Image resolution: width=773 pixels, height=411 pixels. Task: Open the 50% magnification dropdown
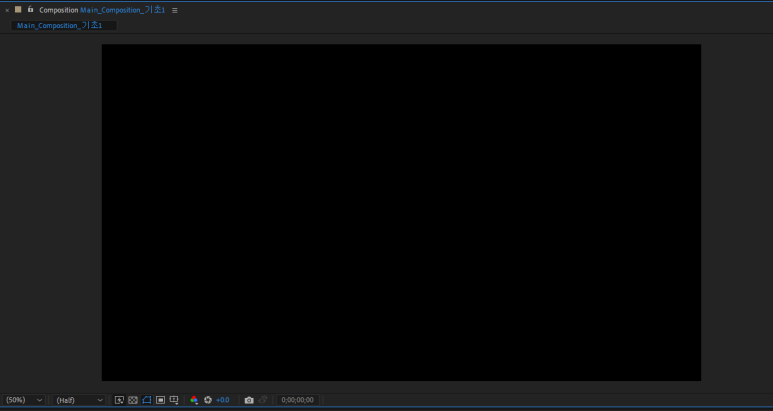coord(24,400)
